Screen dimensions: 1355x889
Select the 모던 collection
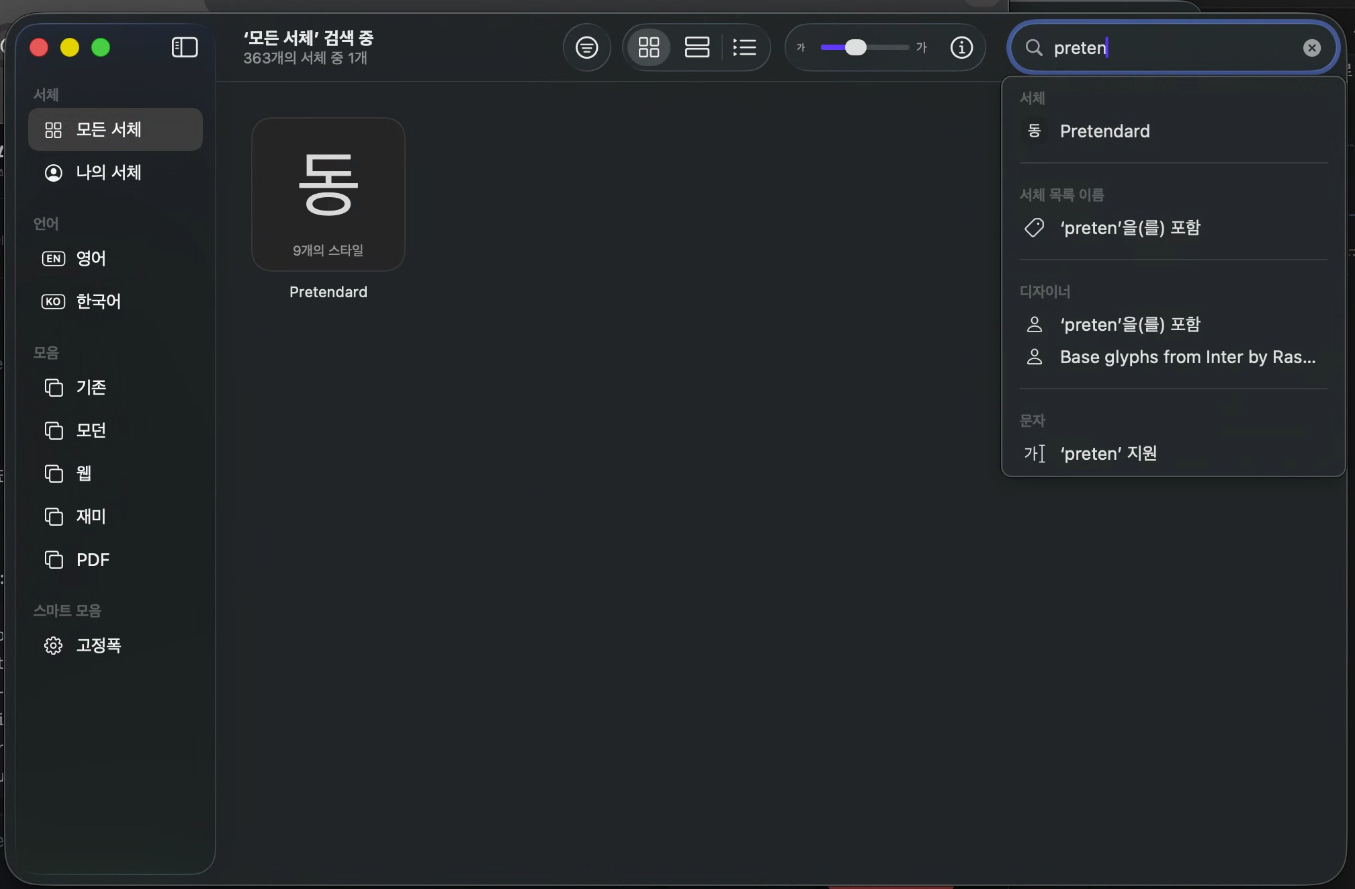click(88, 430)
